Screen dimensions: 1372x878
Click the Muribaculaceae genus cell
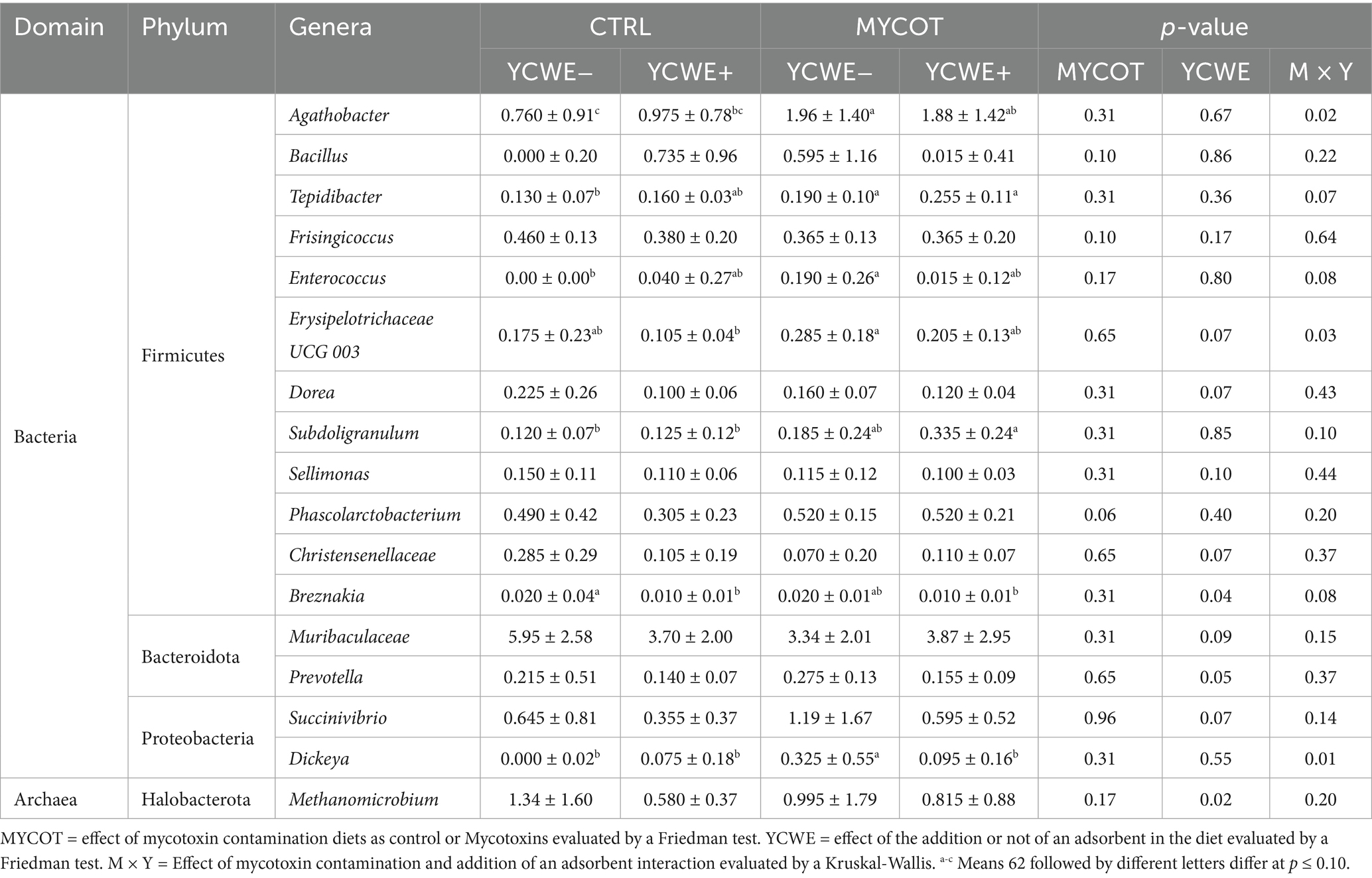(x=349, y=637)
